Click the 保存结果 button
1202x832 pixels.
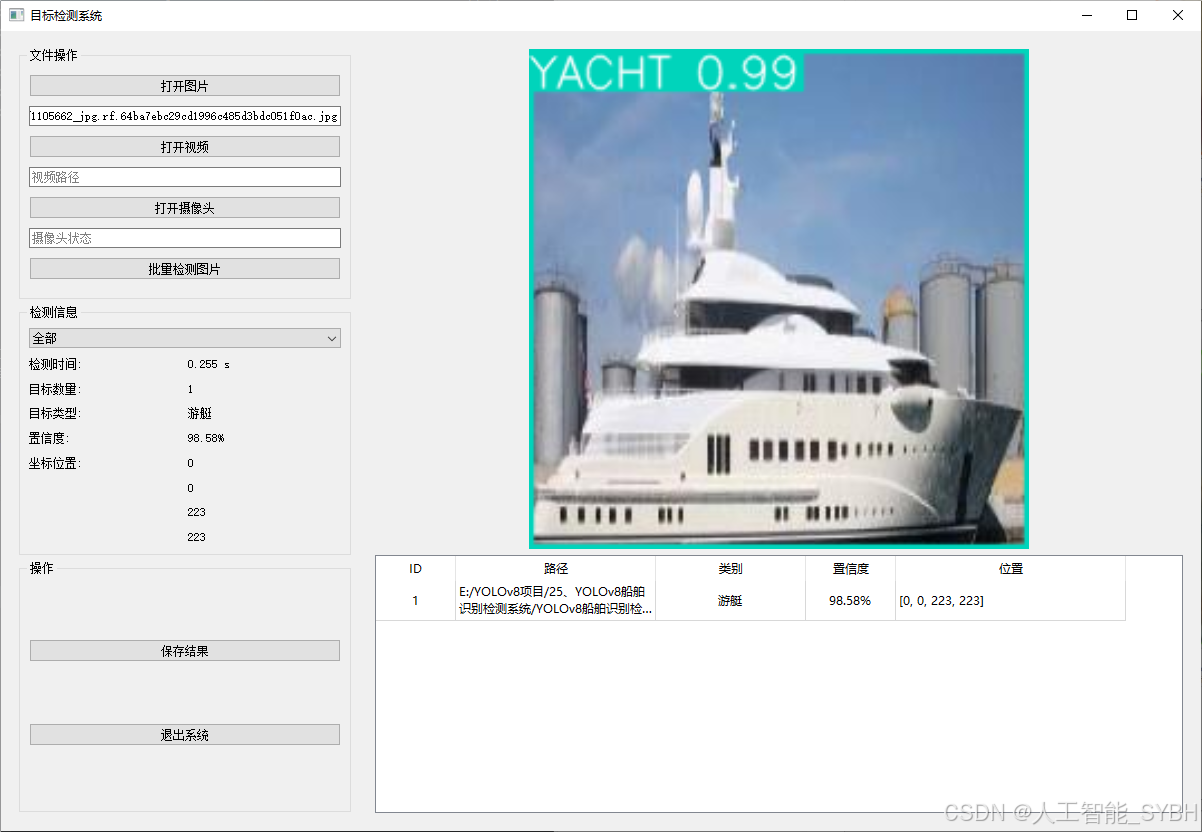tap(185, 651)
